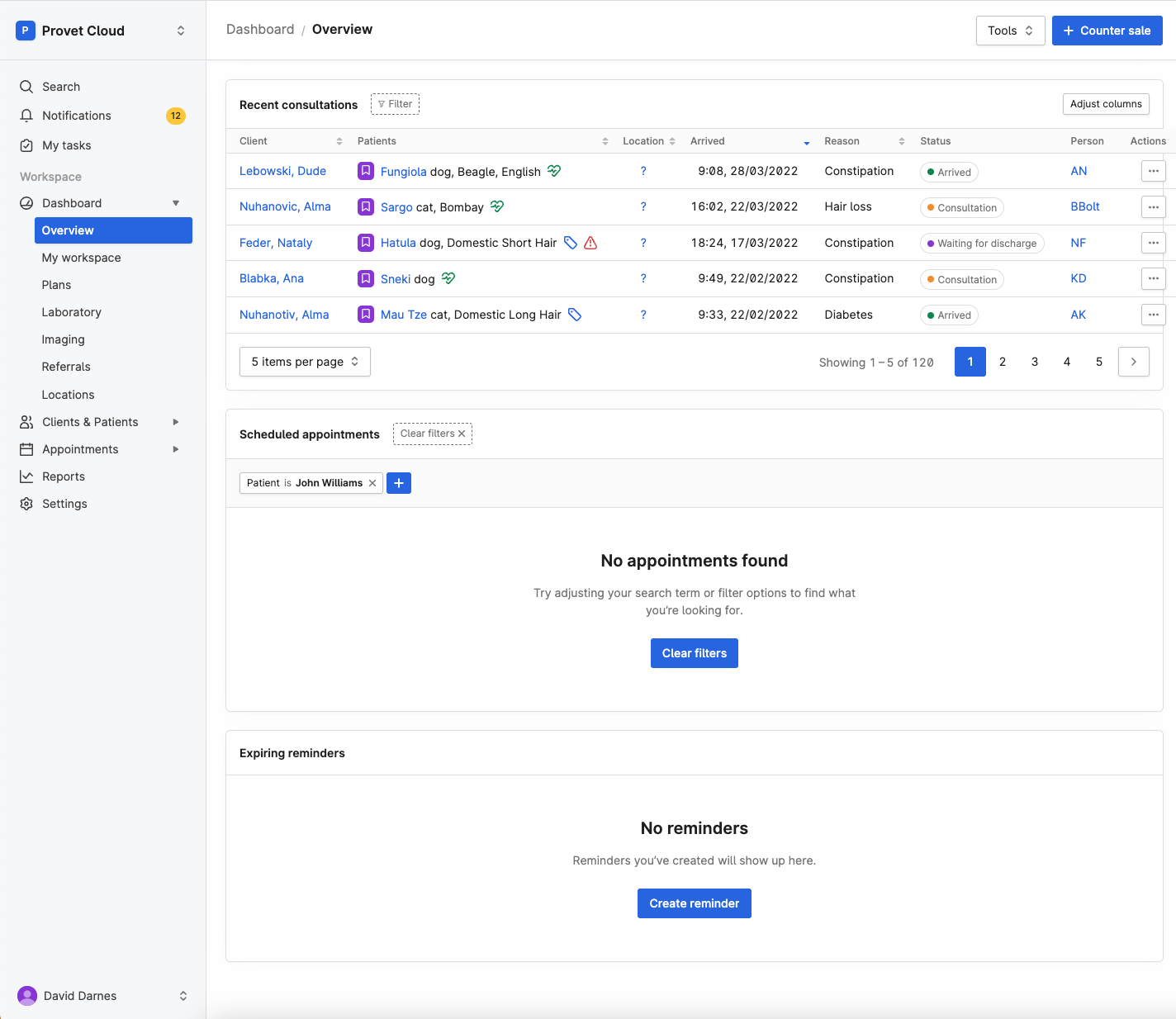Open the Tools dropdown

(1010, 31)
